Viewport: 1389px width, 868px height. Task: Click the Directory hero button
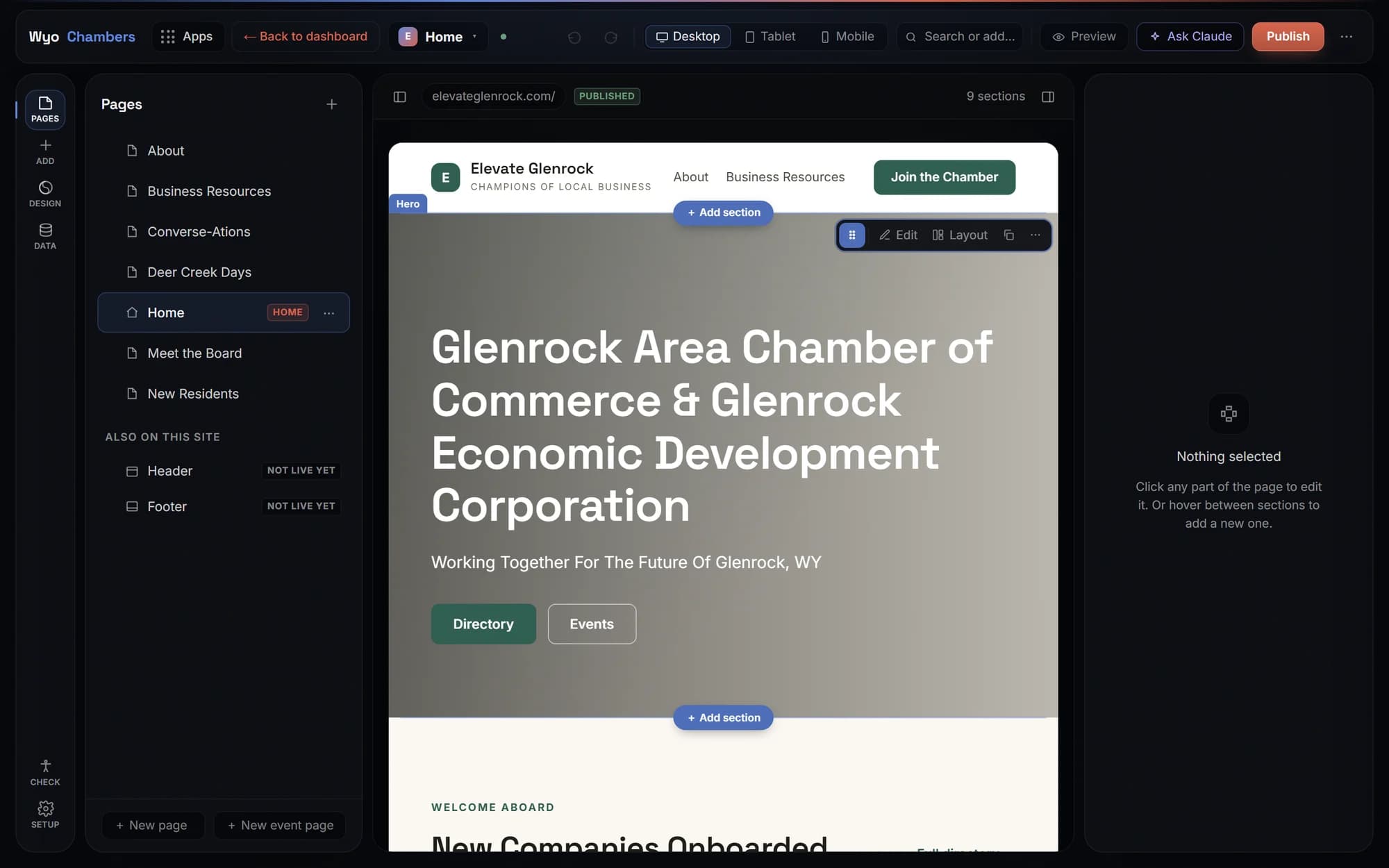(483, 624)
